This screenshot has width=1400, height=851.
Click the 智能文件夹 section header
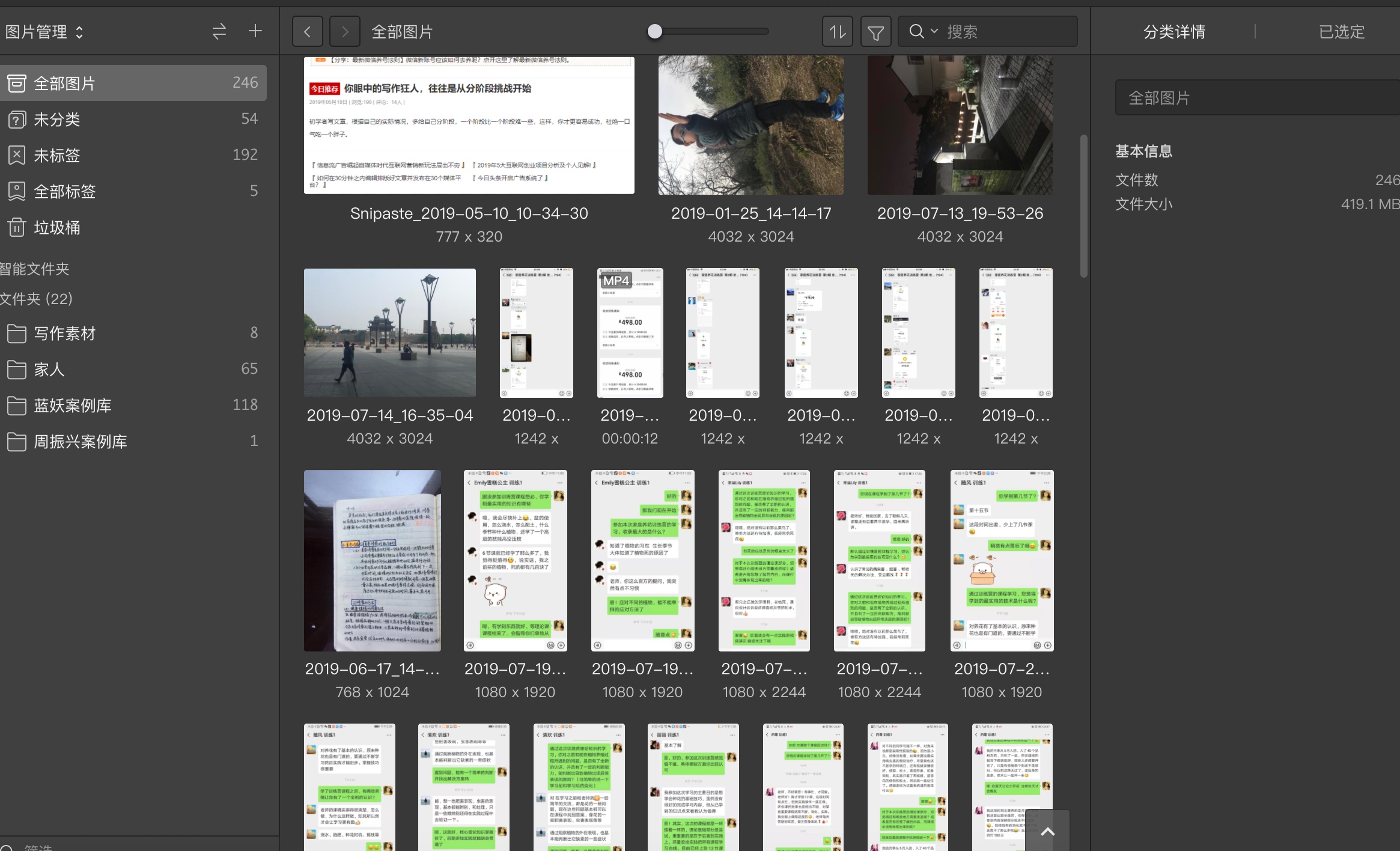[35, 269]
